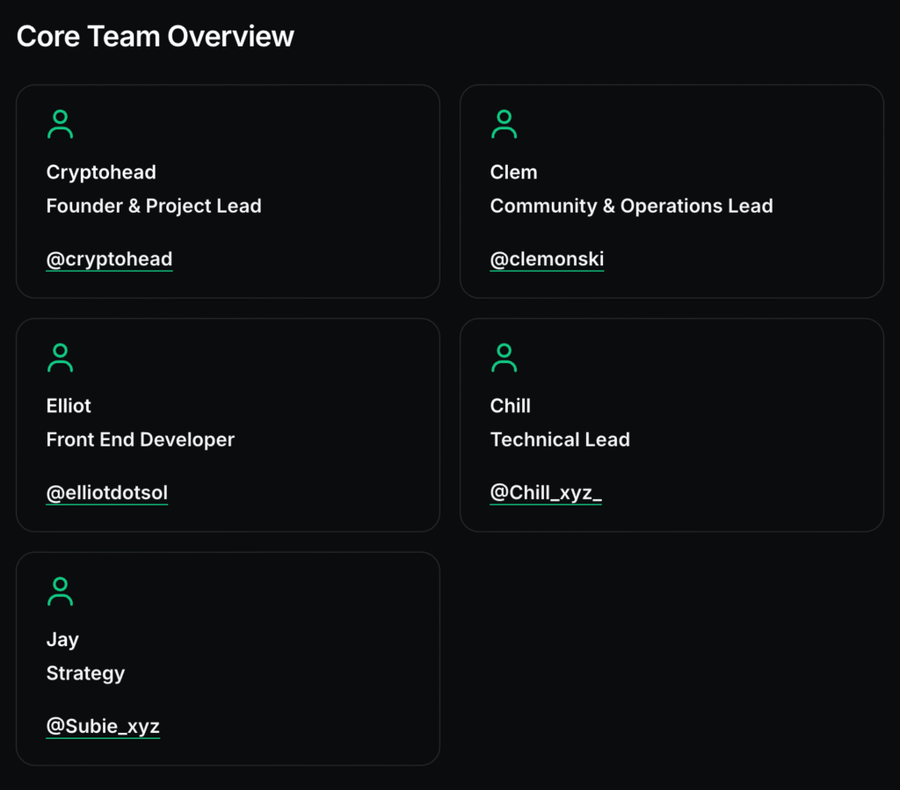Open the @cryptohead profile link

(x=109, y=259)
